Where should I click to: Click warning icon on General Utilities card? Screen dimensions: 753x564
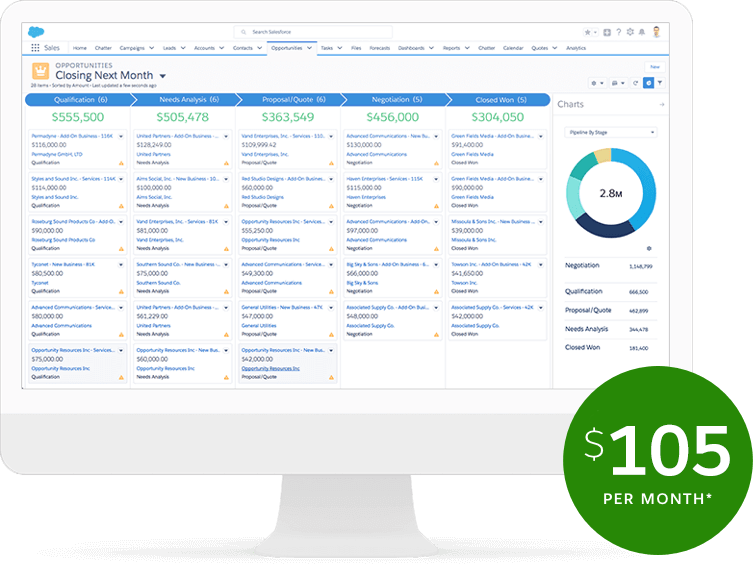[331, 334]
